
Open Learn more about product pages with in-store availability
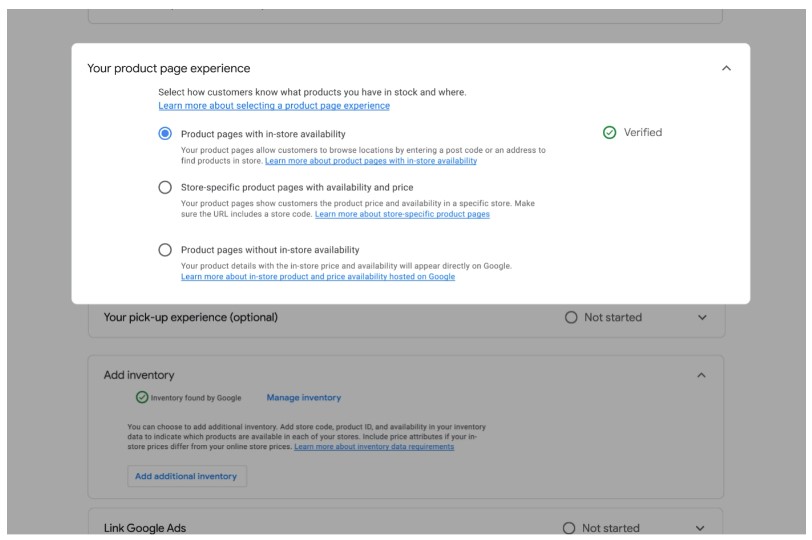click(x=370, y=161)
